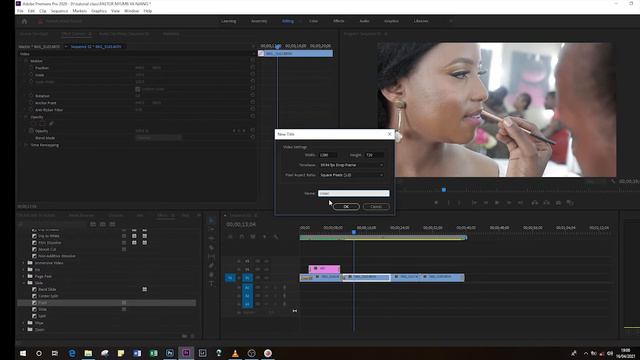640x360 pixels.
Task: Open the Timebase dropdown in New Title dialog
Action: tap(351, 165)
